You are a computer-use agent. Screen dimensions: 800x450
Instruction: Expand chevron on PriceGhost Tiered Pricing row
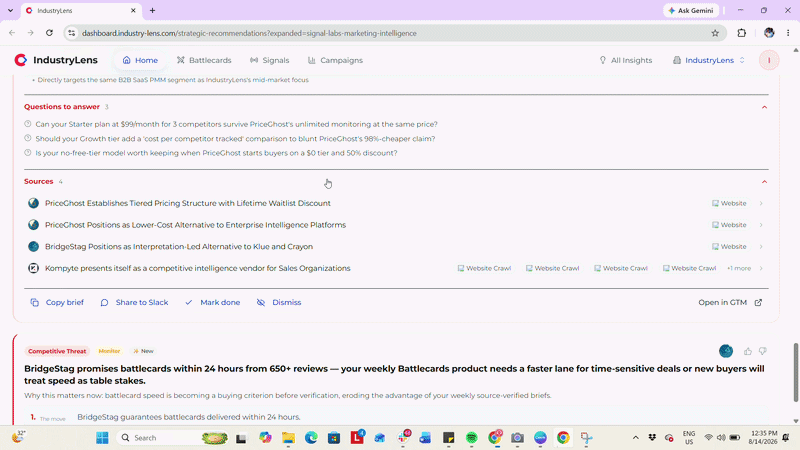click(761, 203)
